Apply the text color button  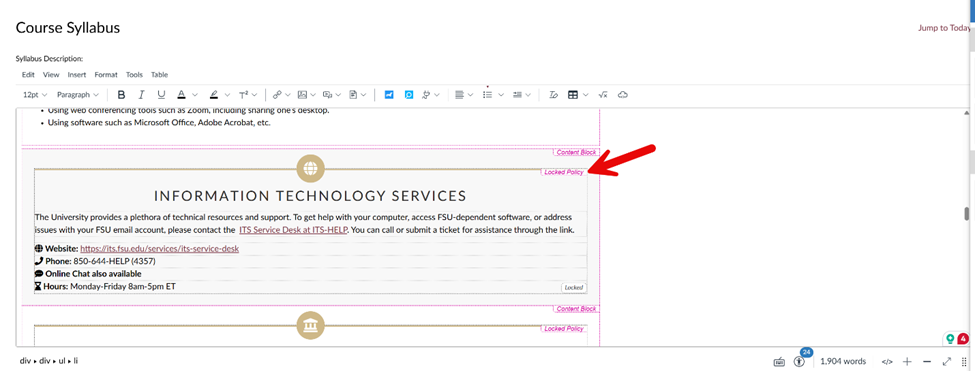click(x=181, y=95)
